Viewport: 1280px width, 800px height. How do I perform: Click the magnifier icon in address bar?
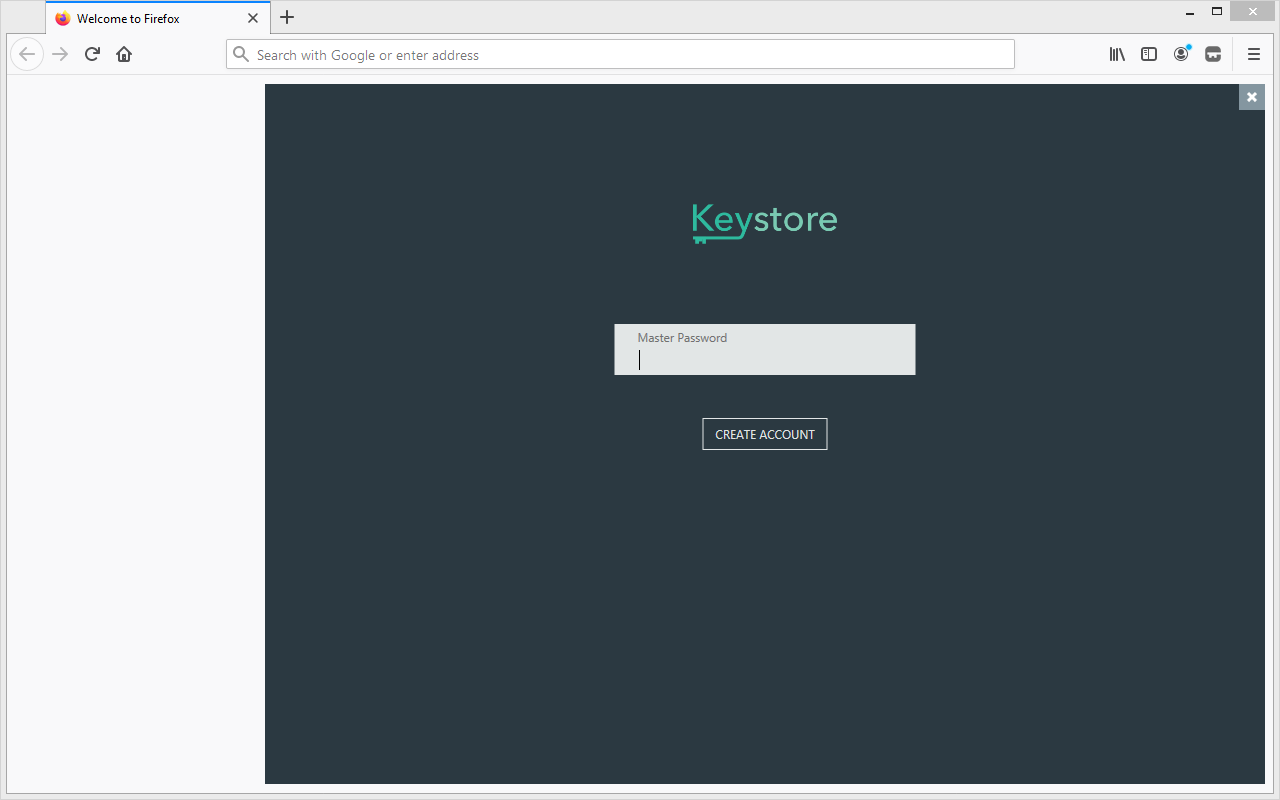click(241, 55)
